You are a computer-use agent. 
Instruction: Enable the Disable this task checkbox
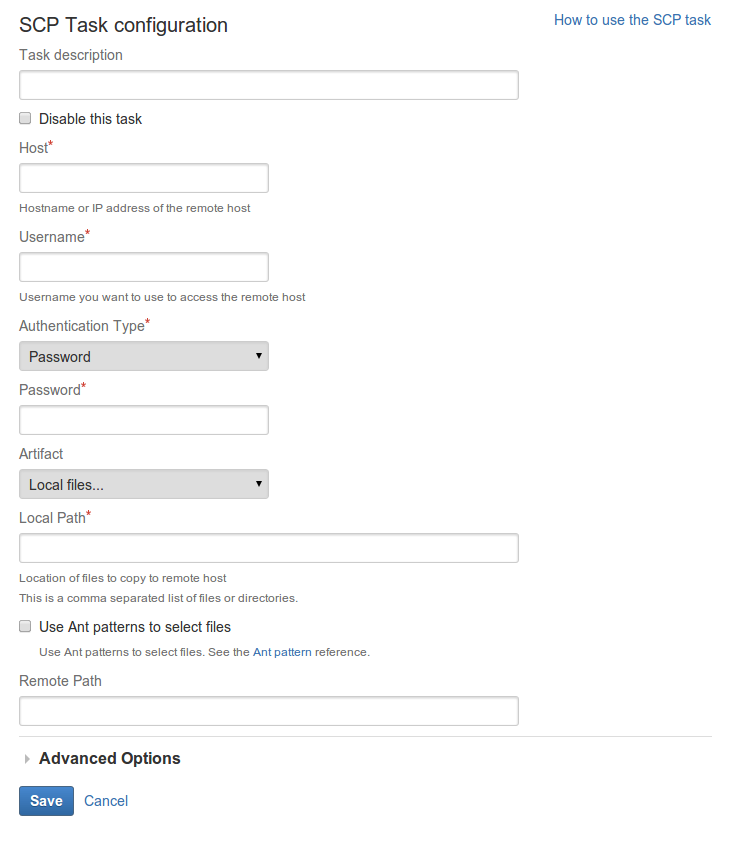click(x=25, y=118)
